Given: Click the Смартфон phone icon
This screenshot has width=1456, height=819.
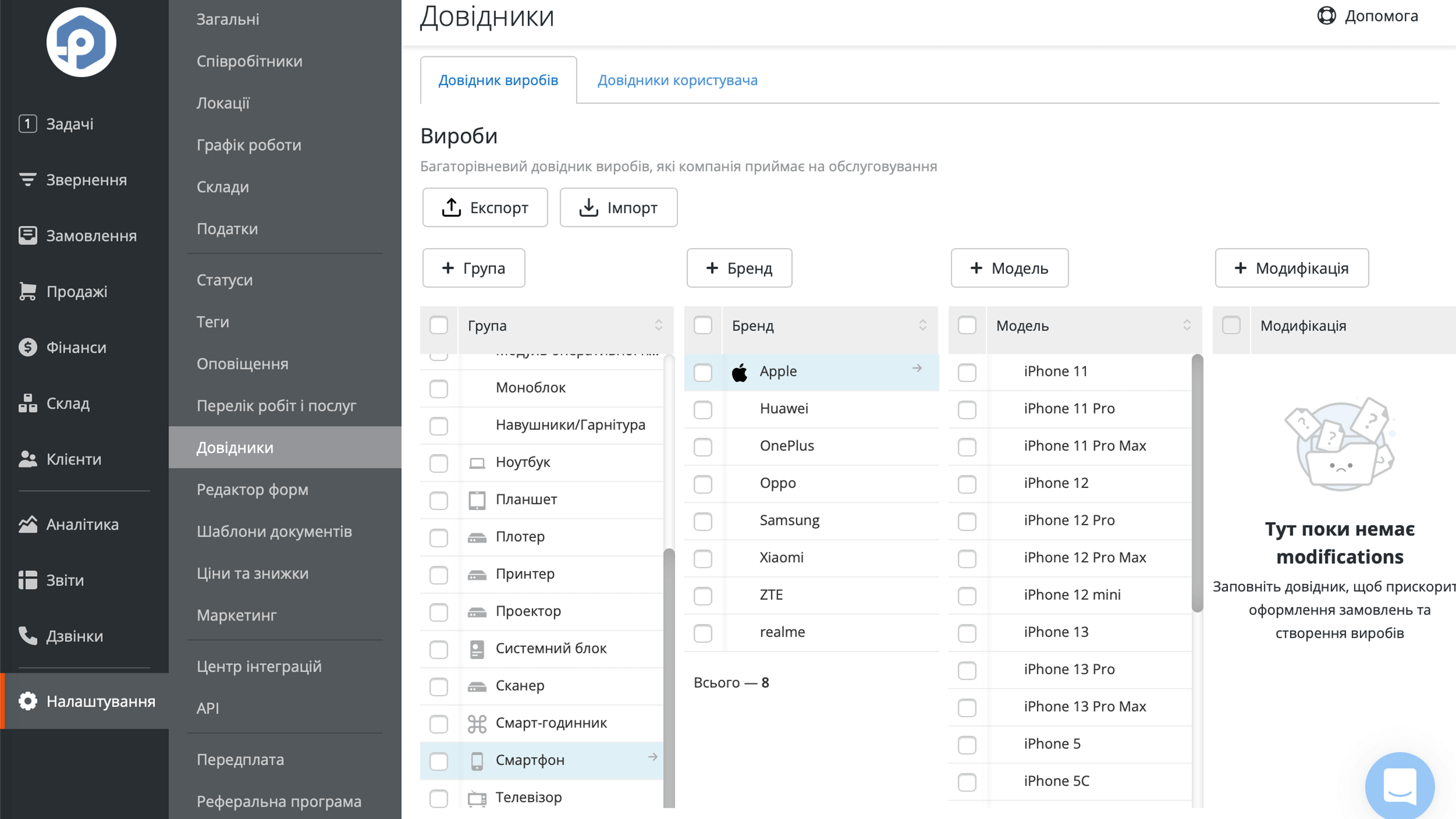Looking at the screenshot, I should 477,760.
